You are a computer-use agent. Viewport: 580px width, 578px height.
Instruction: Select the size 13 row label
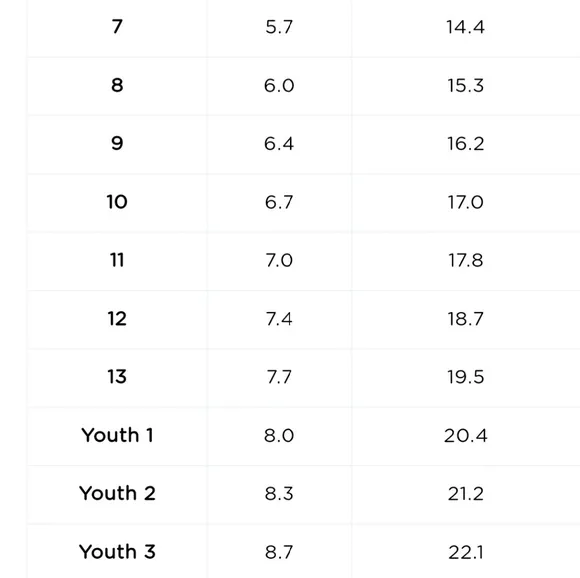(117, 376)
